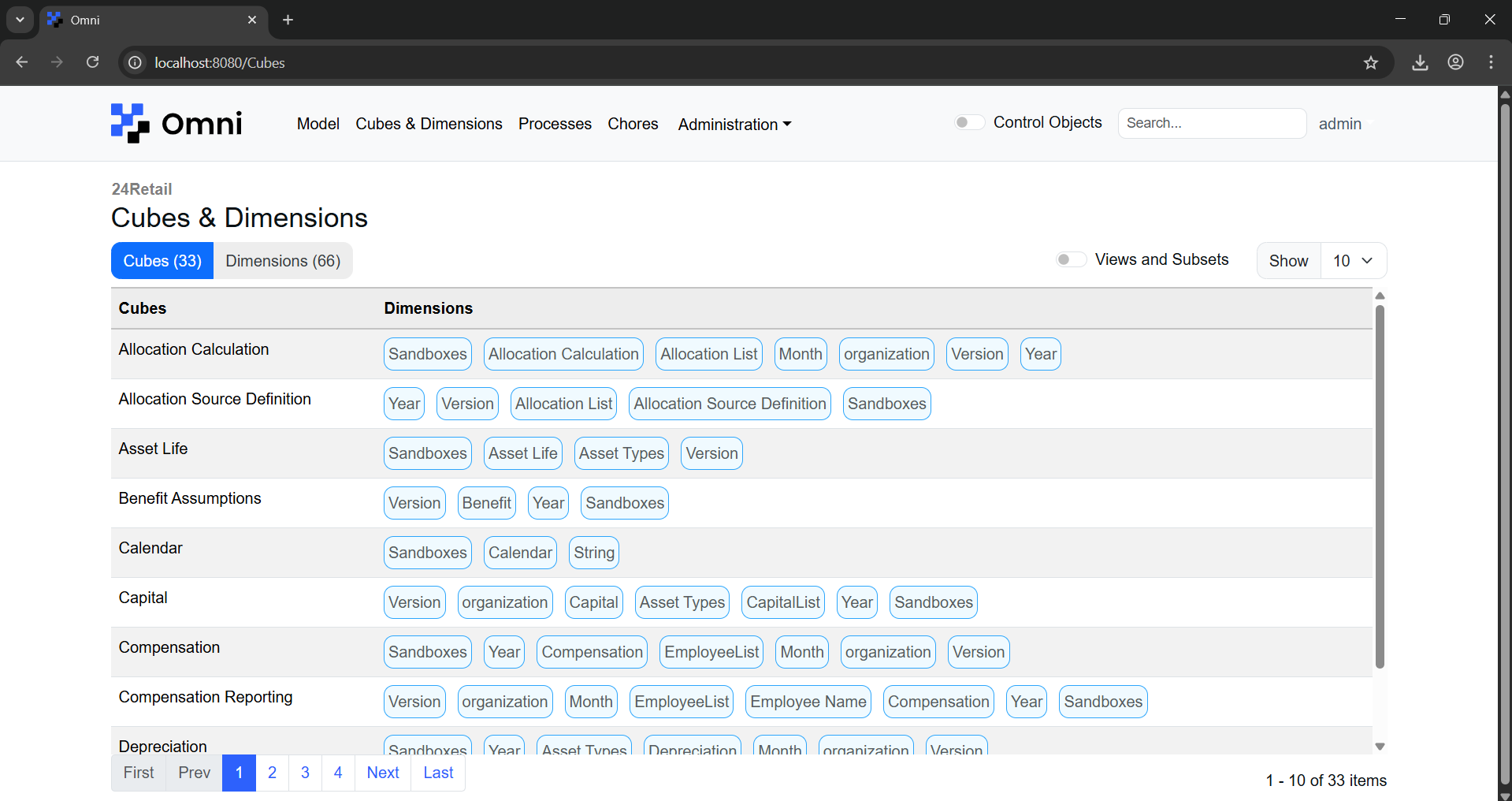Toggle the Views and Subsets switch

pyautogui.click(x=1071, y=259)
